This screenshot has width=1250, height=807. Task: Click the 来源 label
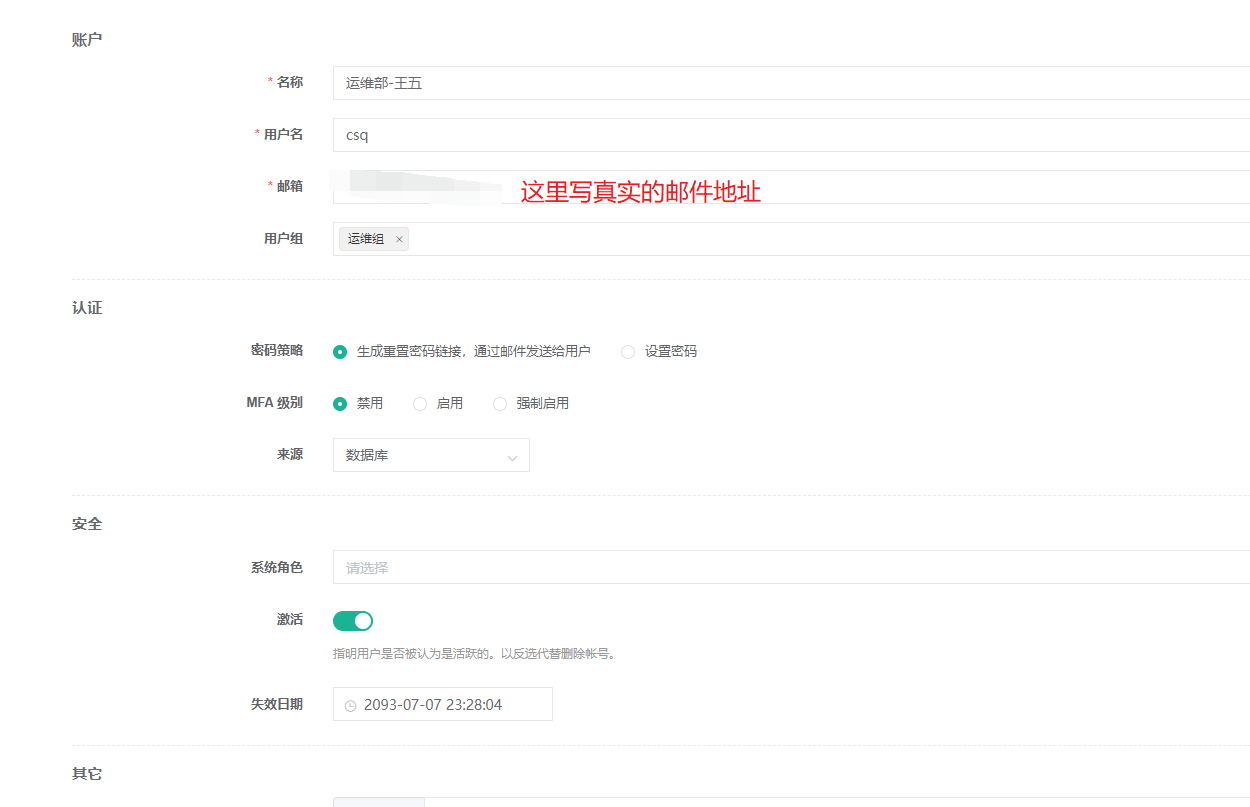[x=290, y=455]
